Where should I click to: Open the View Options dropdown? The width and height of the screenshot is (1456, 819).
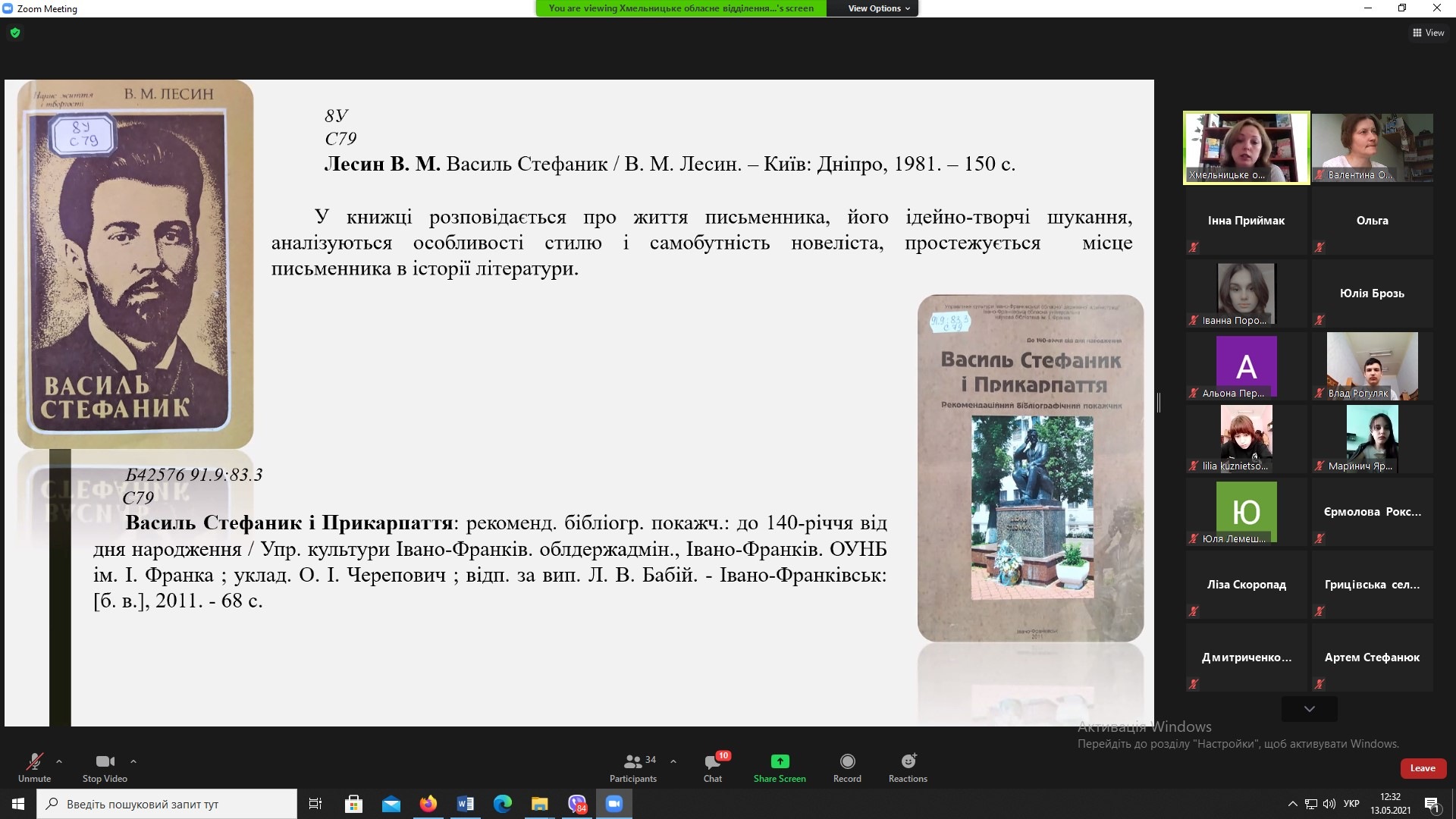(878, 8)
